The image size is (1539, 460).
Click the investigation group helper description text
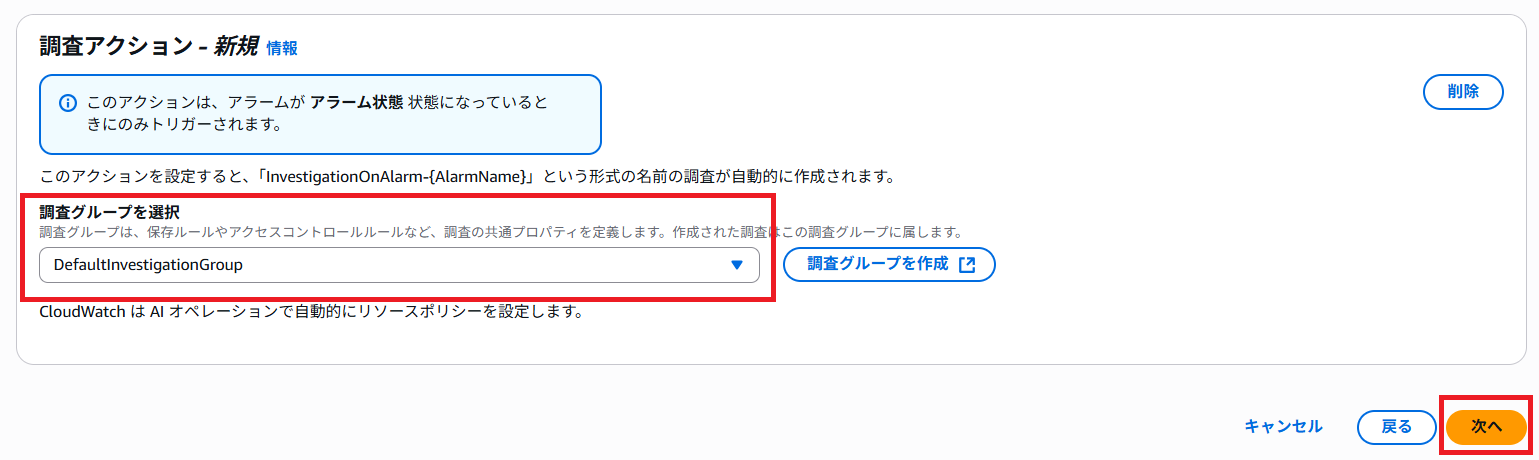point(500,232)
